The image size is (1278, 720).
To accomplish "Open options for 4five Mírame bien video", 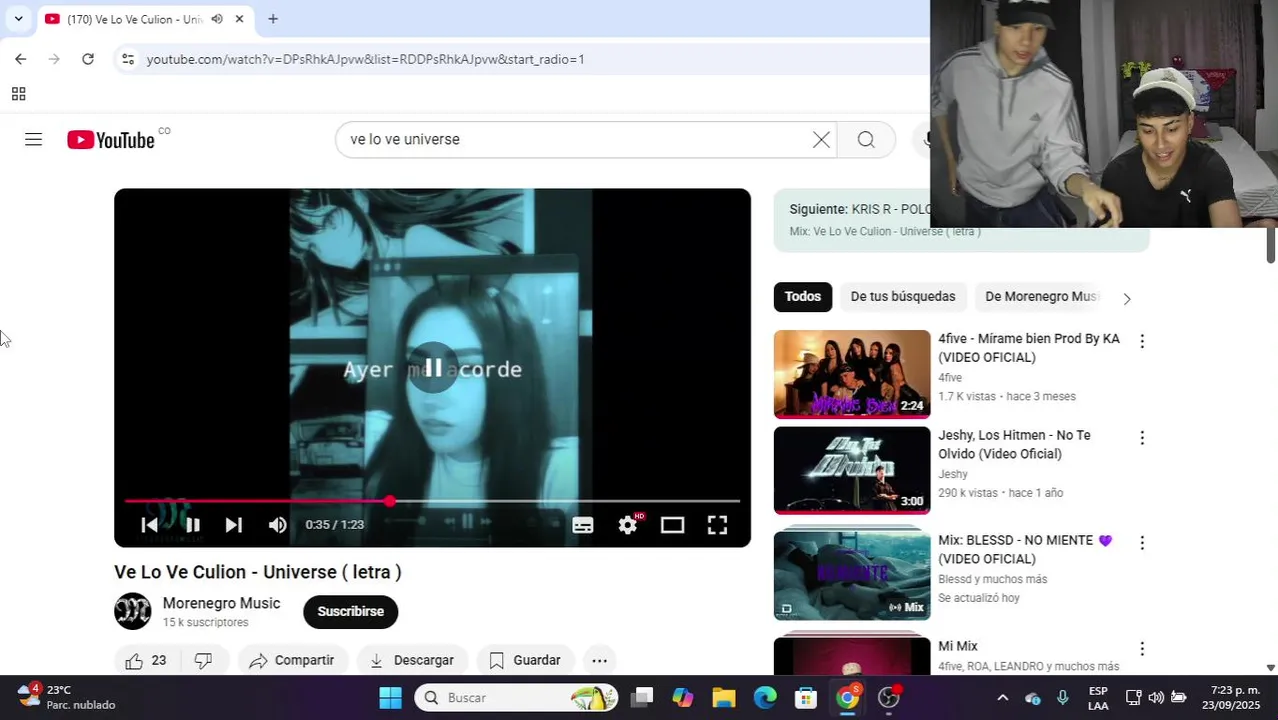I will tap(1142, 341).
